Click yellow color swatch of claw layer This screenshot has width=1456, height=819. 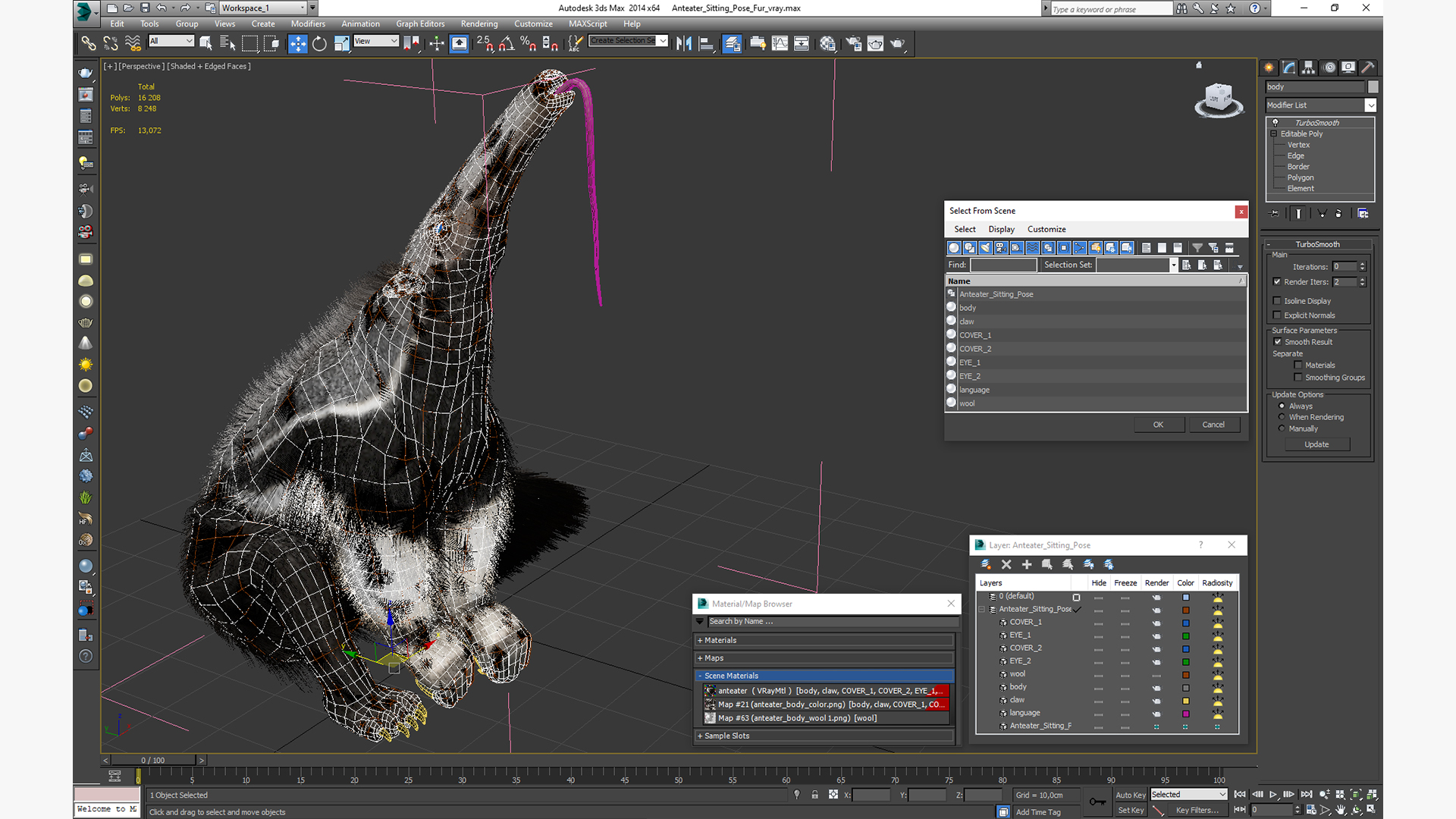[x=1185, y=701]
